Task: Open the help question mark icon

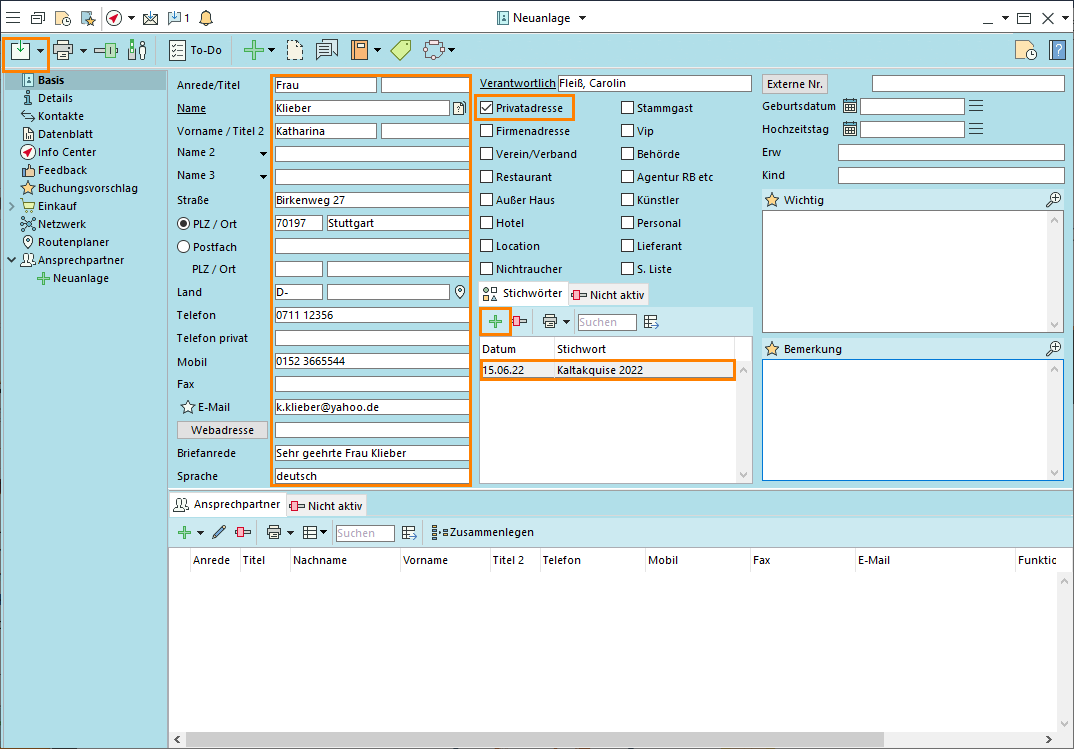Action: click(x=1056, y=51)
